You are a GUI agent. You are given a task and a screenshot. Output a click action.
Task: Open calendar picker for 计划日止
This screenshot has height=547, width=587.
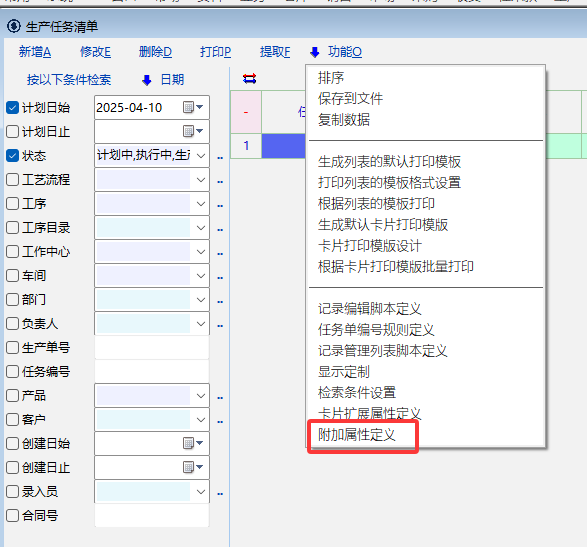tap(193, 131)
